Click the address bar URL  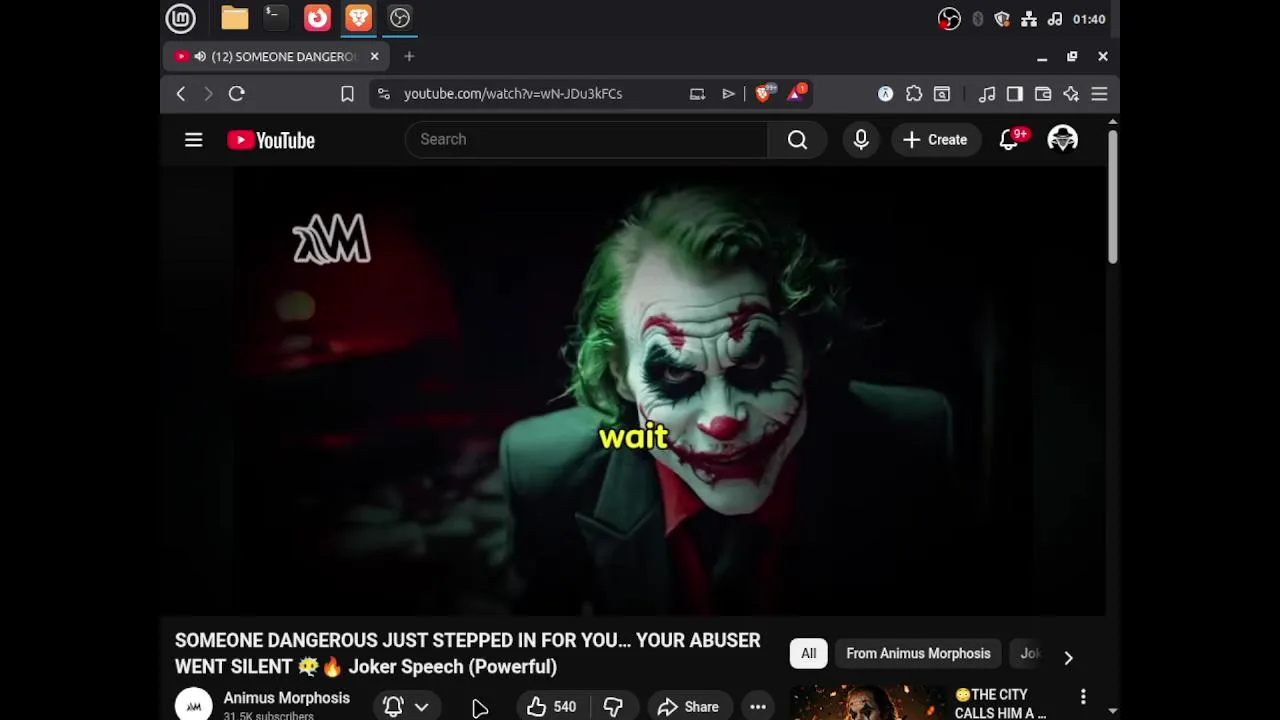[513, 93]
